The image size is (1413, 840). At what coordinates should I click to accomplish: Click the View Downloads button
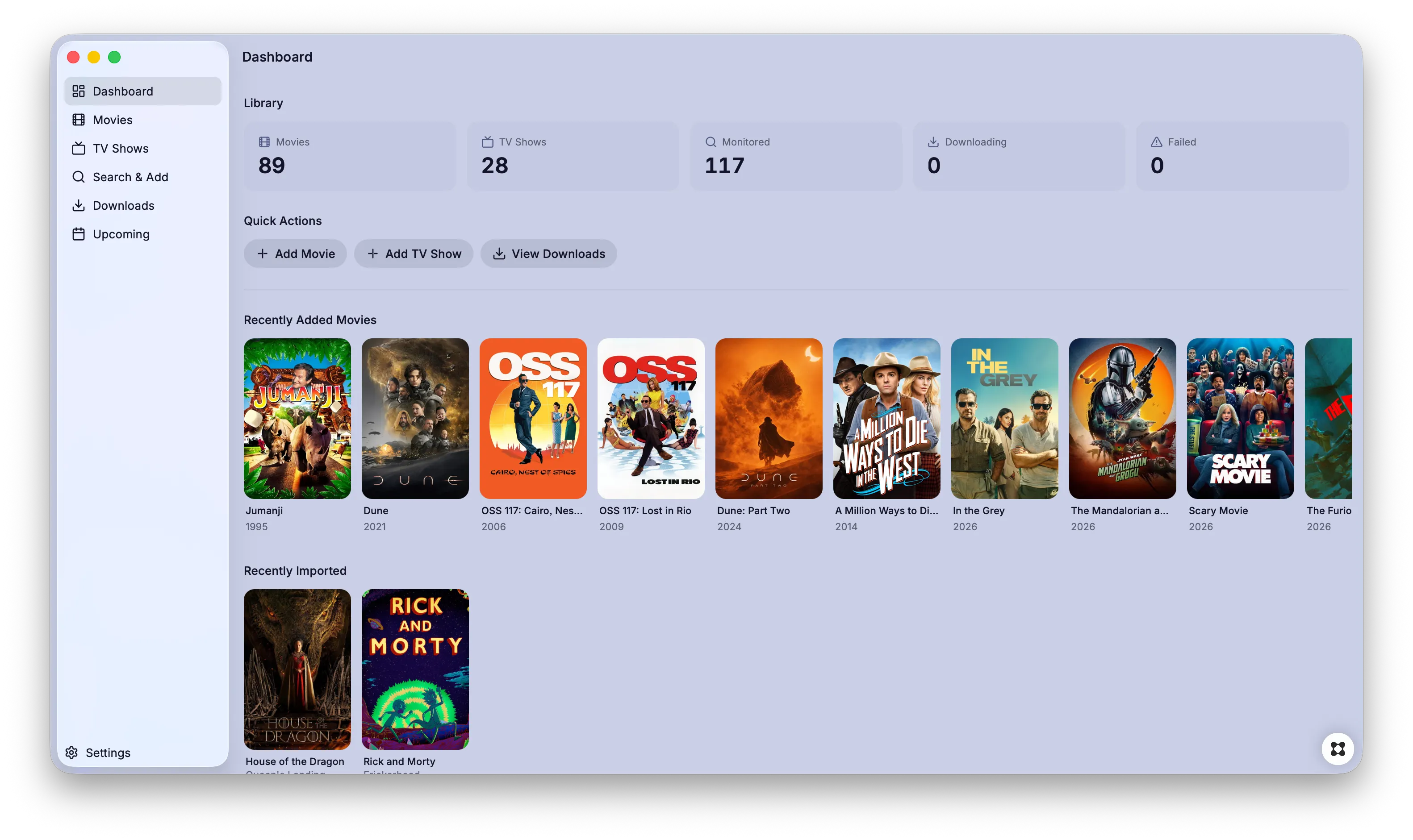tap(548, 254)
